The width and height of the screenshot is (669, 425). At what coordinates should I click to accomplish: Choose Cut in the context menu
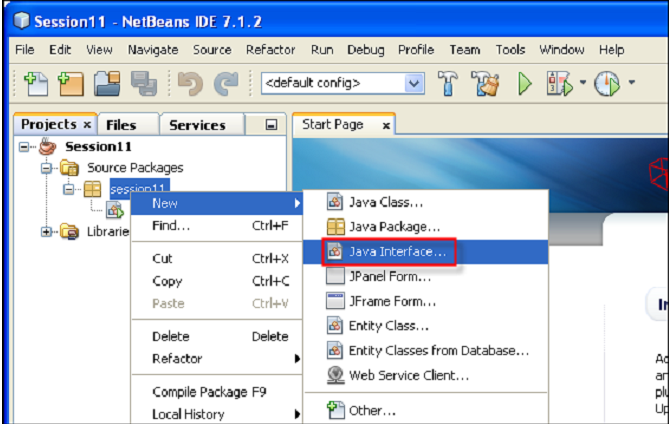tap(217, 259)
